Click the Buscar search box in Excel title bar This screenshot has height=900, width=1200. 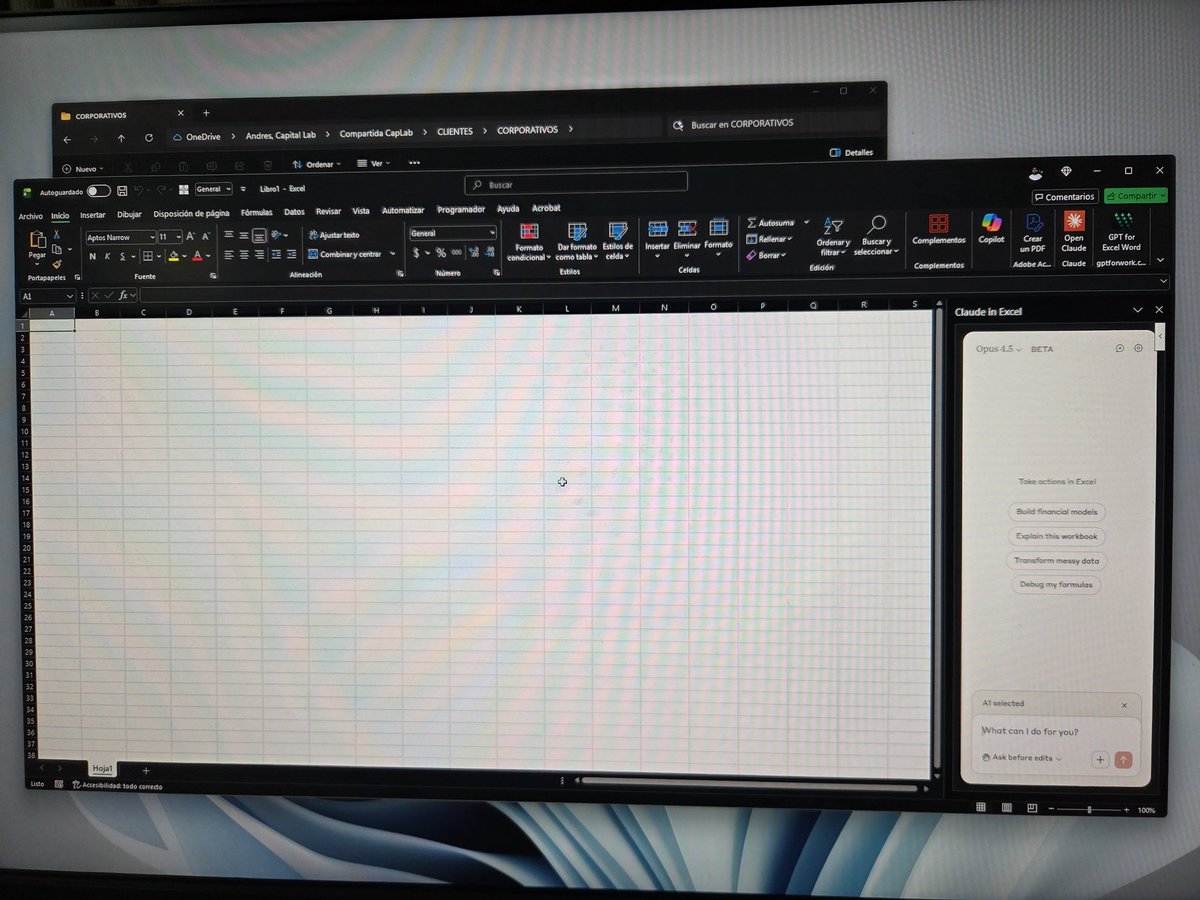coord(576,184)
